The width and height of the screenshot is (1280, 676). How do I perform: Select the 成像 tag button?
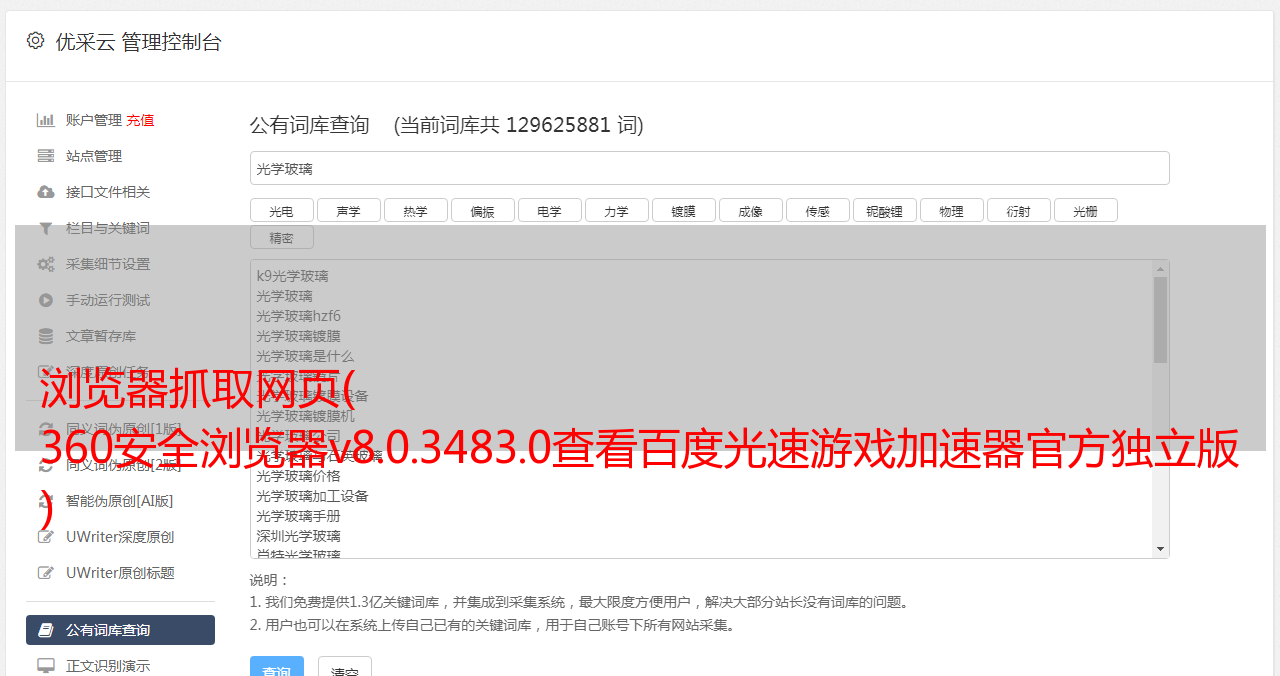751,210
